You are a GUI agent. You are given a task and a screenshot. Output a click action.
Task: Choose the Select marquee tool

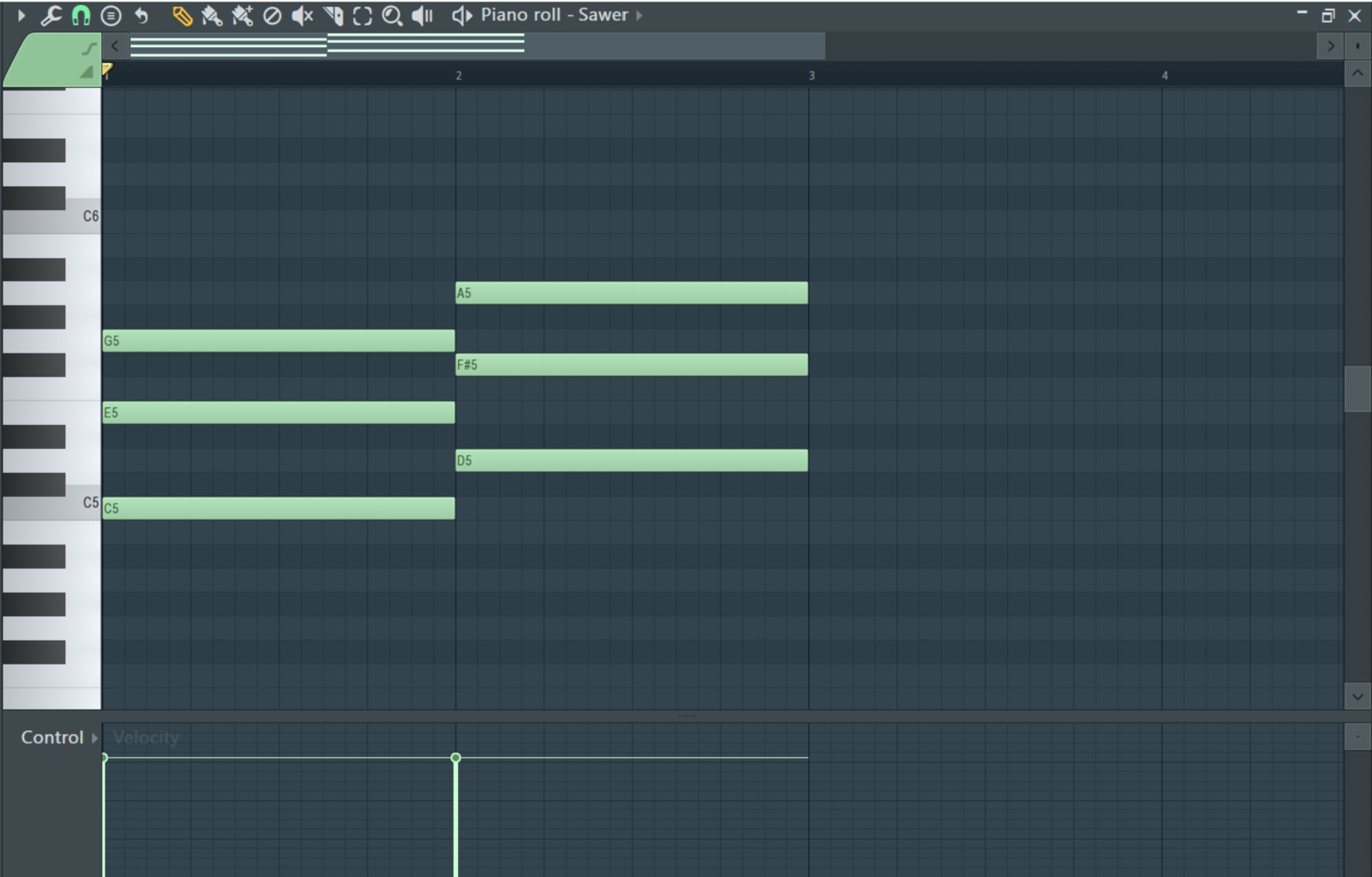coord(363,15)
